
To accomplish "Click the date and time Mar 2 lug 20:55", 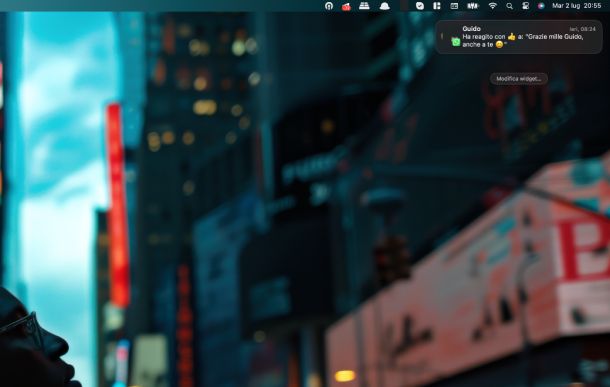I will tap(577, 6).
